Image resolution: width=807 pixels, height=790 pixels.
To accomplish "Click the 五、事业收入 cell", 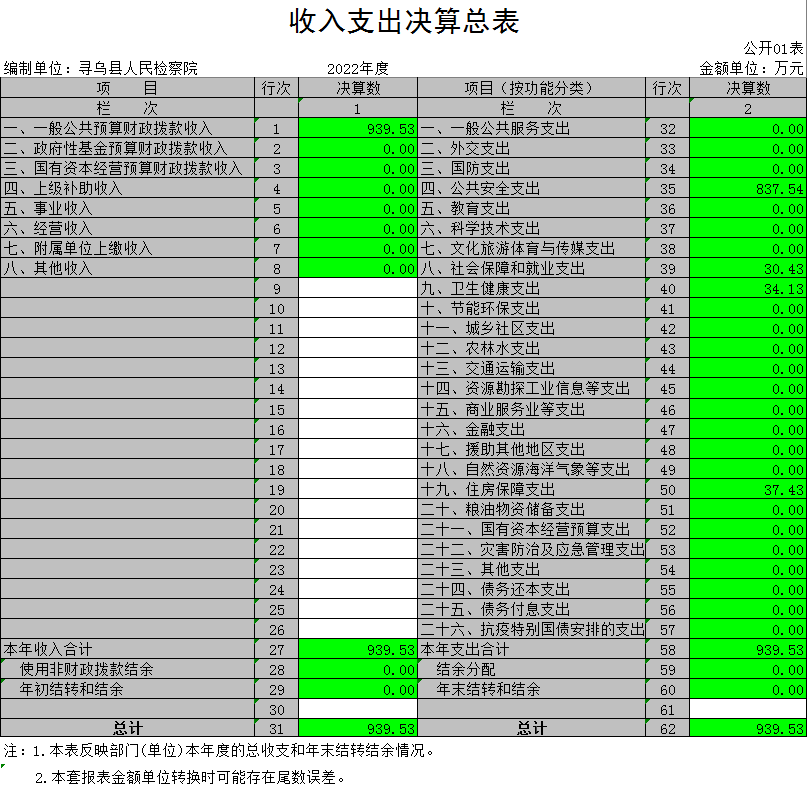I will click(x=128, y=208).
